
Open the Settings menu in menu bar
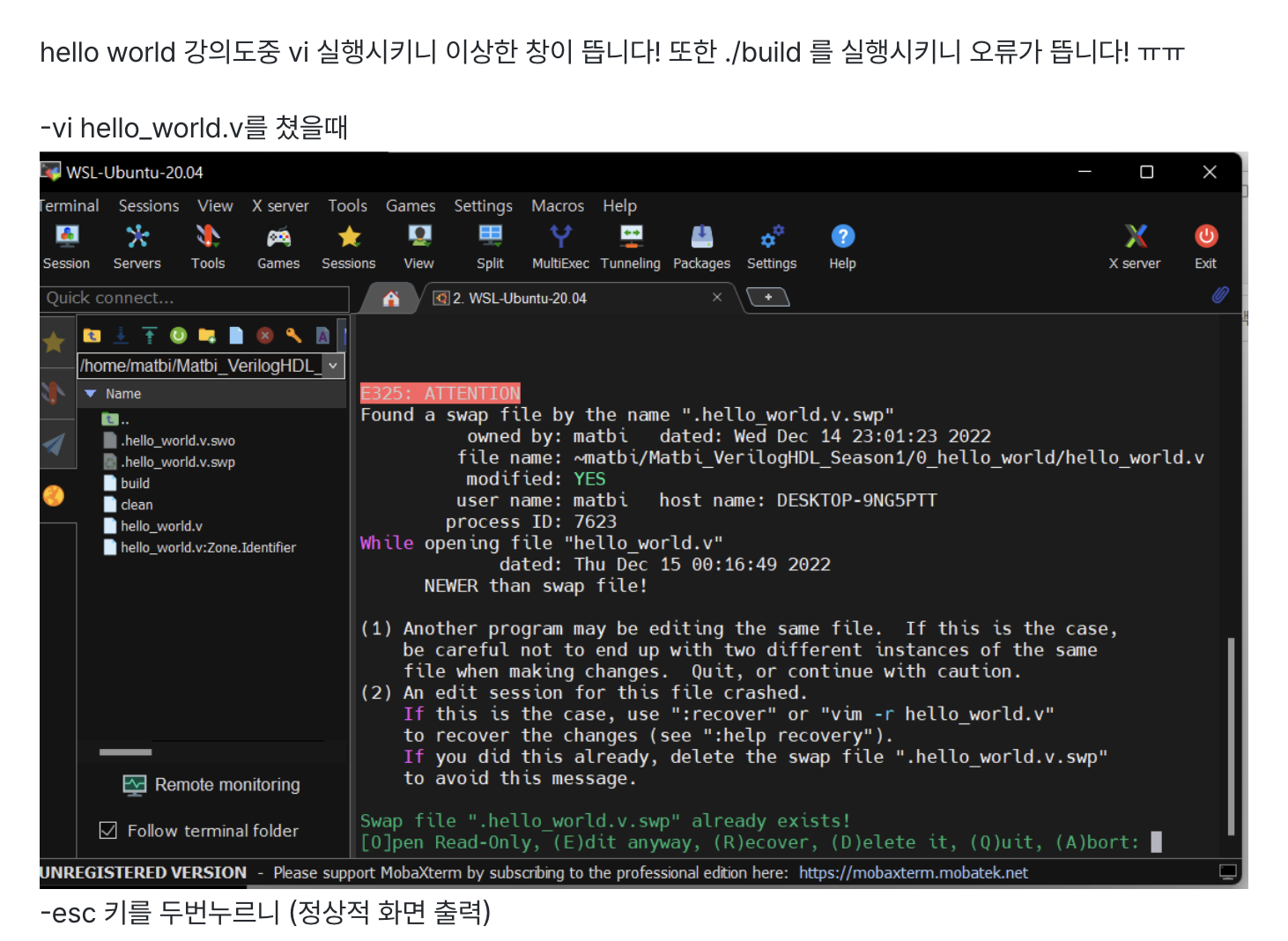point(484,205)
